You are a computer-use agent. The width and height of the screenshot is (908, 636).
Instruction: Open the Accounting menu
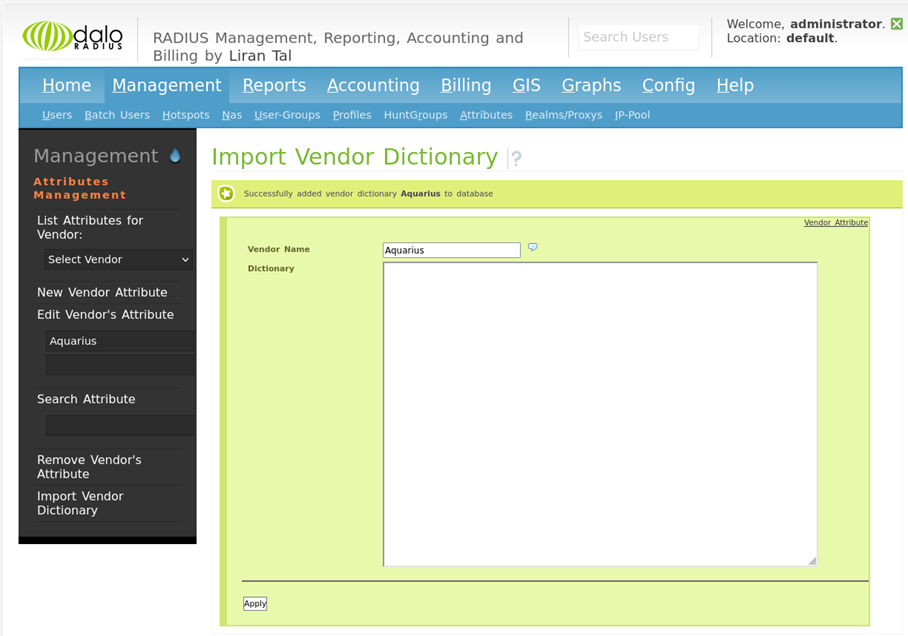click(373, 85)
